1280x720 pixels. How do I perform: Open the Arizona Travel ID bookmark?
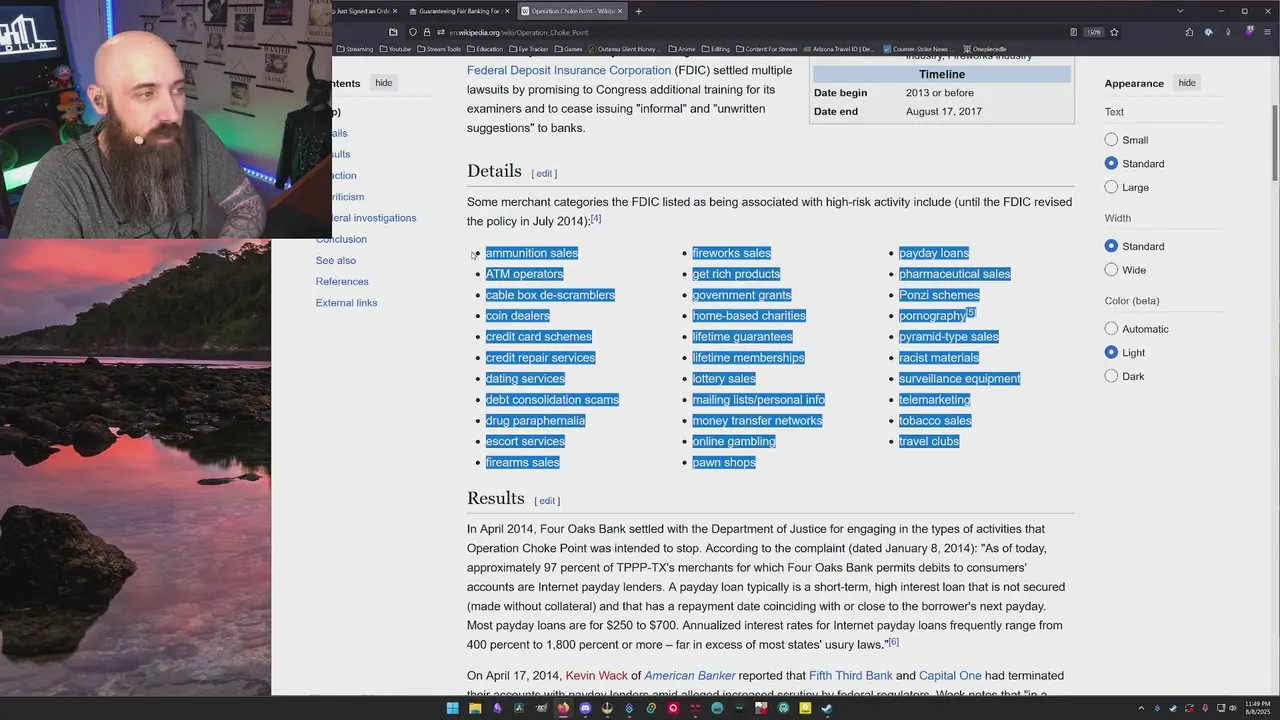click(x=837, y=49)
